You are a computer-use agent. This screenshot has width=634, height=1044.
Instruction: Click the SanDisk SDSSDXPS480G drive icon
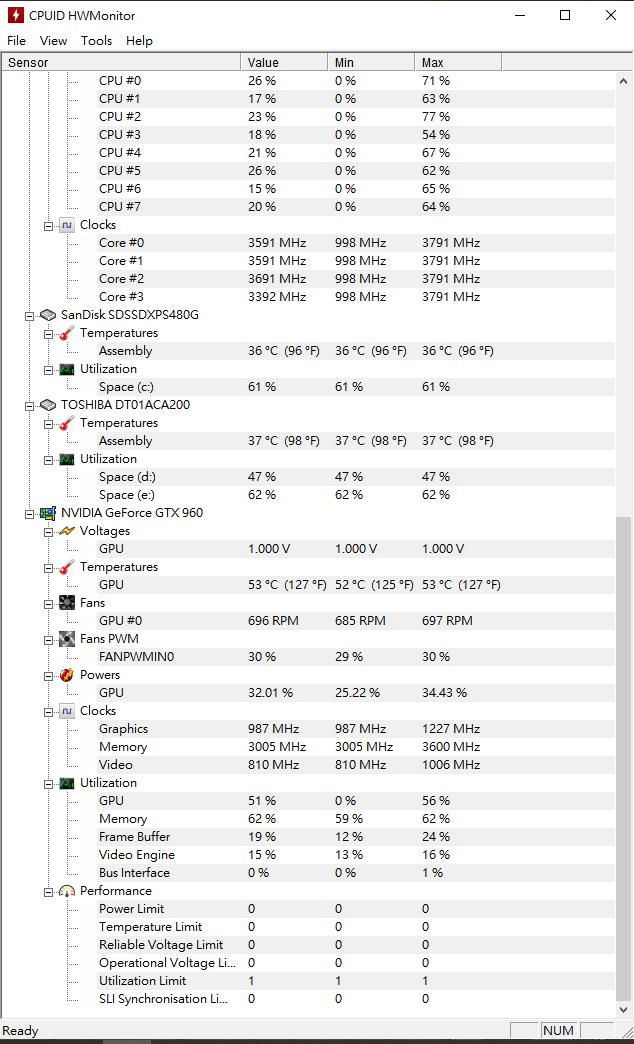[x=48, y=315]
